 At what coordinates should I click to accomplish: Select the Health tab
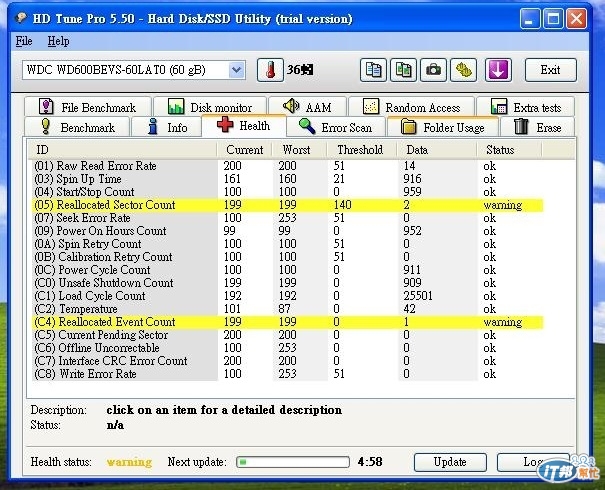[244, 125]
